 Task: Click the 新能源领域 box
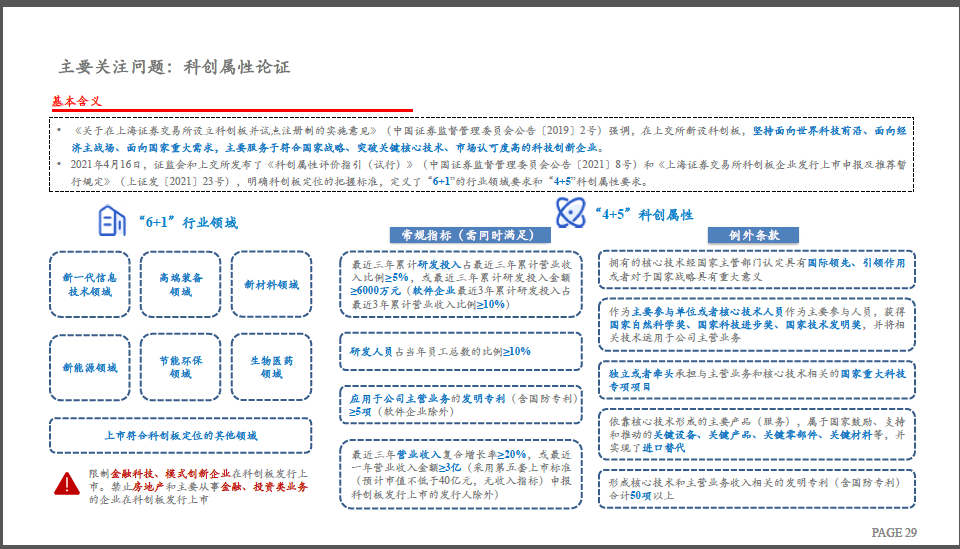(90, 367)
